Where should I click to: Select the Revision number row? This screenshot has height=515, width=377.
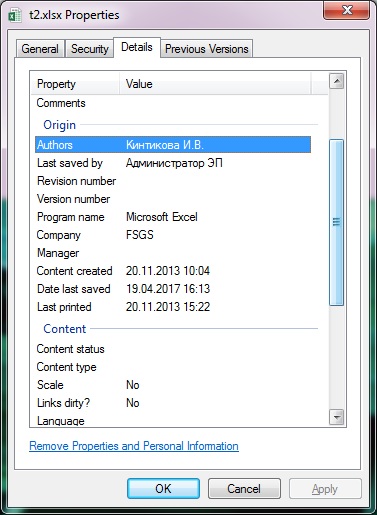[173, 181]
